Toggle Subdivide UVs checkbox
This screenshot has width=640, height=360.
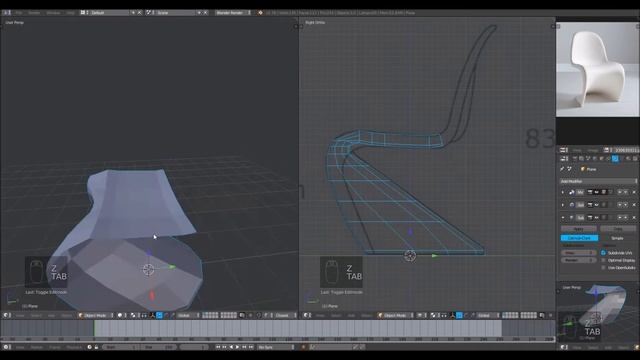coord(603,253)
